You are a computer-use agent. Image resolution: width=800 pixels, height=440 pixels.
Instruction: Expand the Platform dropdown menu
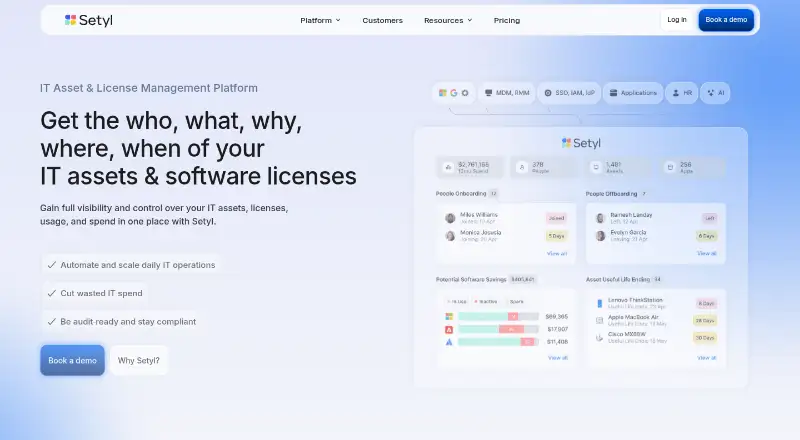coord(320,20)
